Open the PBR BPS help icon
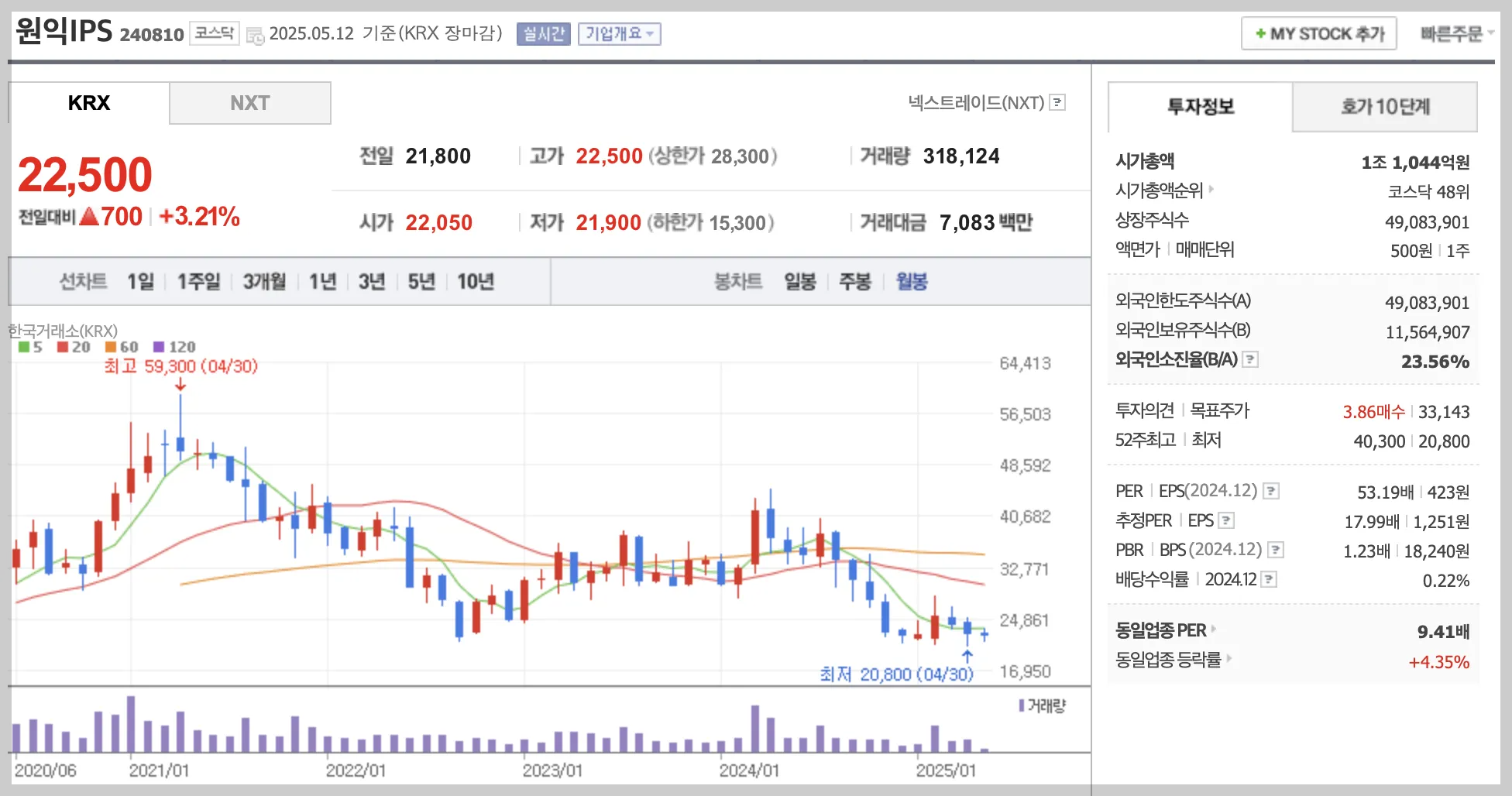Image resolution: width=1512 pixels, height=796 pixels. (1276, 550)
